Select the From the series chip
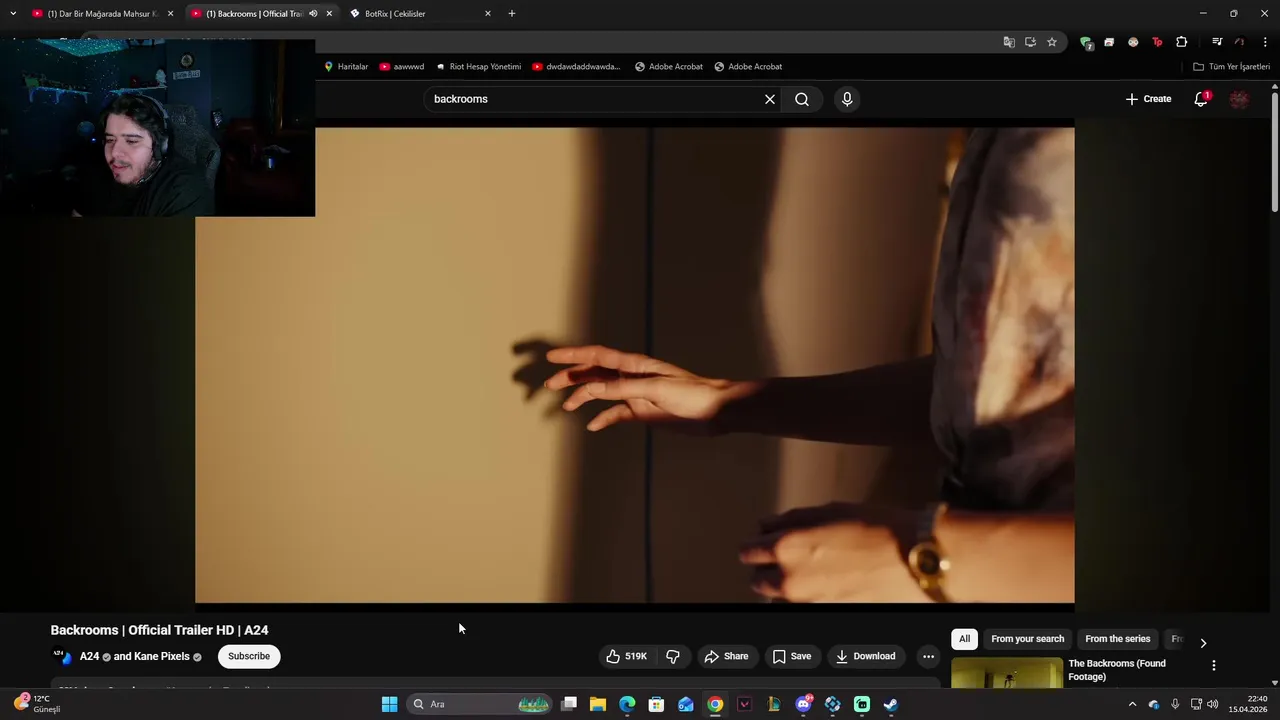This screenshot has height=720, width=1280. [x=1117, y=639]
